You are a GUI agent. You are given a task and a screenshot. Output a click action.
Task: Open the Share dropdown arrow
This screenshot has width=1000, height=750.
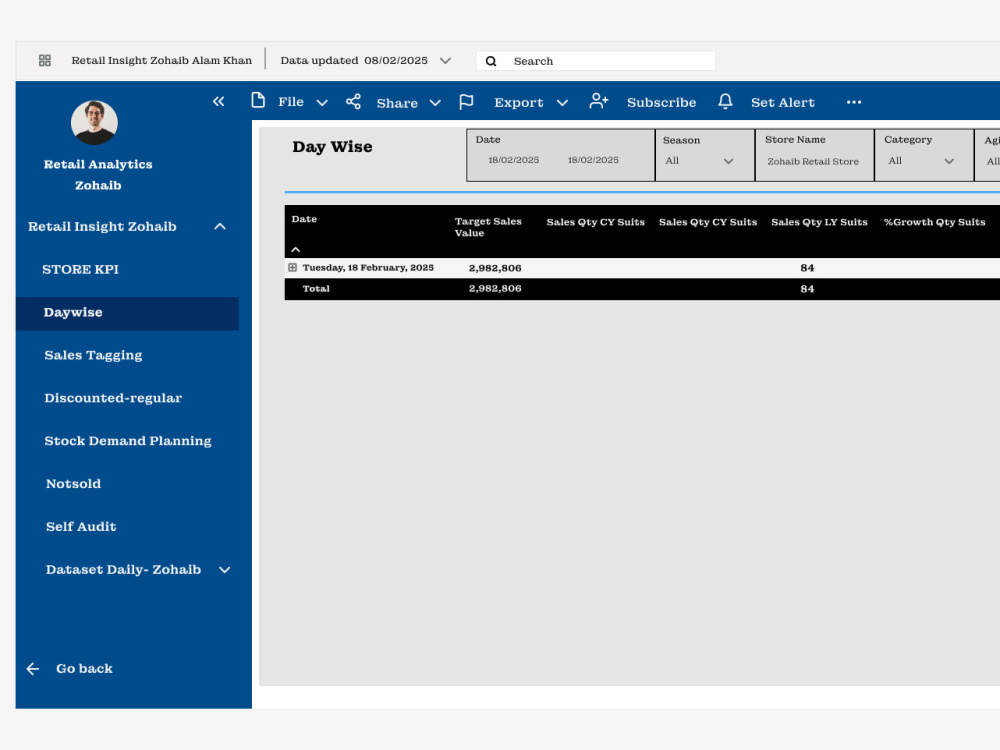435,103
